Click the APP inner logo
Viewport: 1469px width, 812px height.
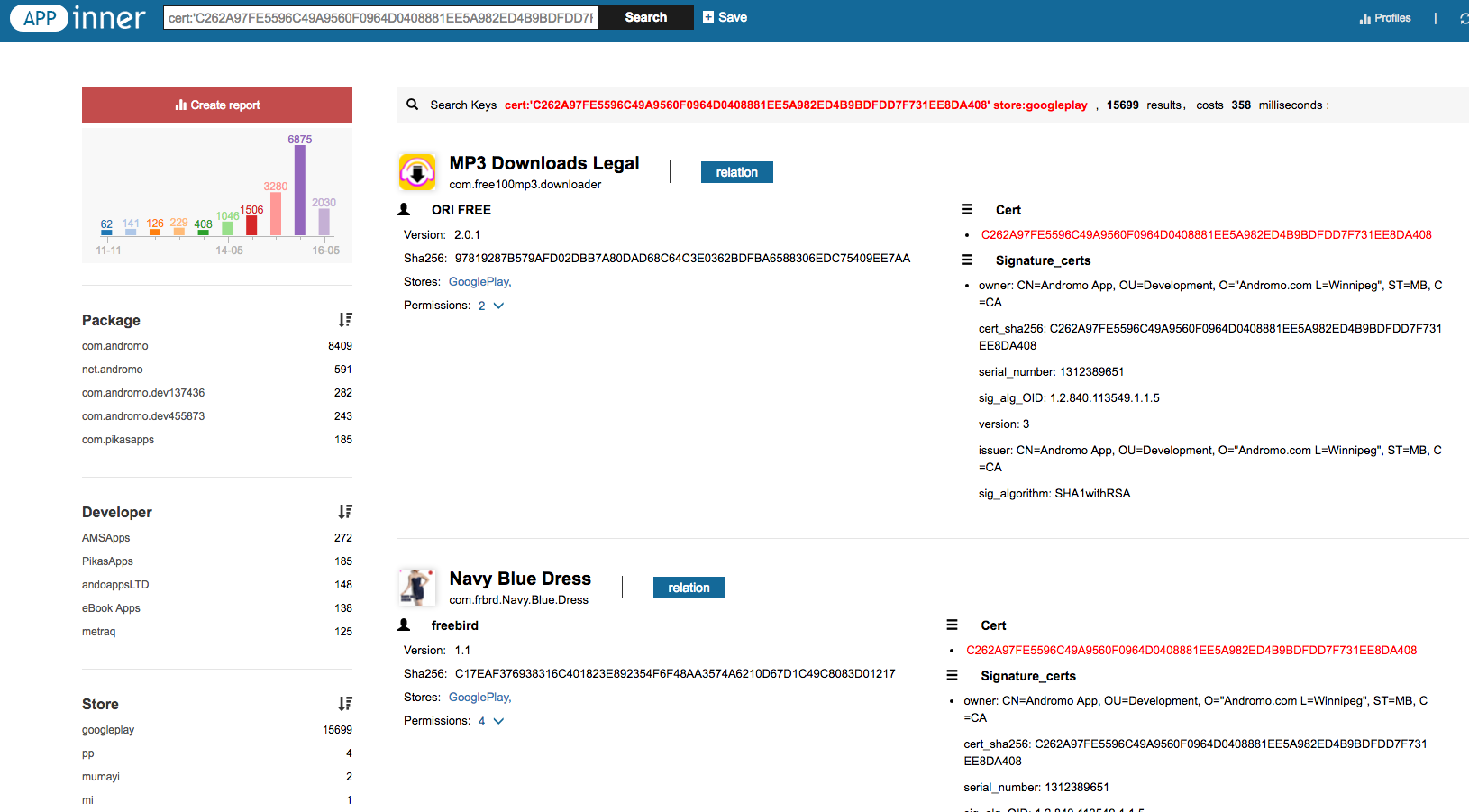tap(78, 18)
